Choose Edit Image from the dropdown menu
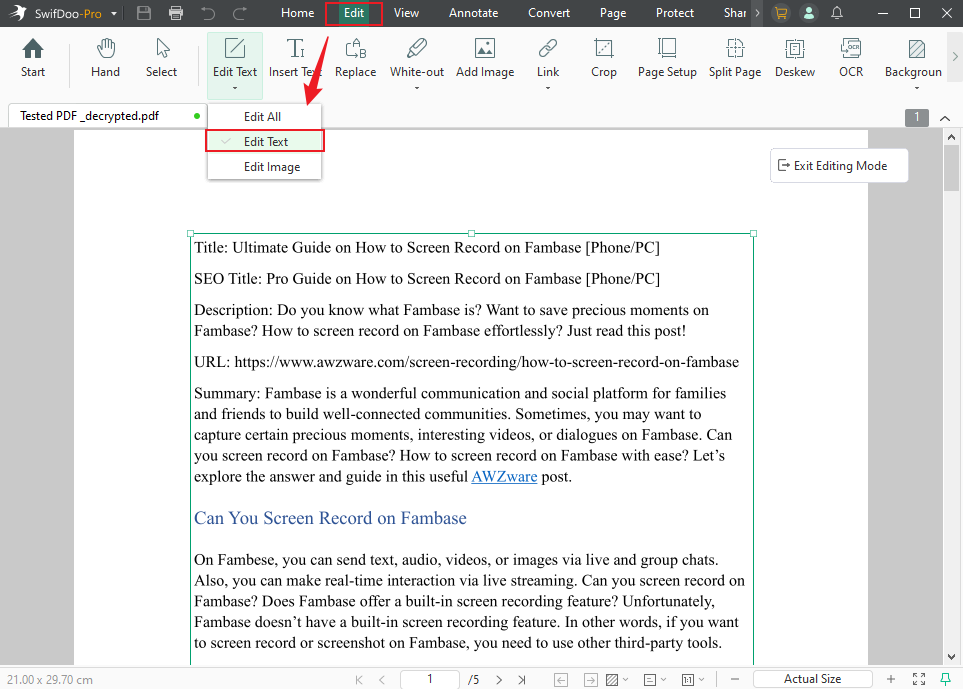The height and width of the screenshot is (689, 963). pyautogui.click(x=271, y=167)
